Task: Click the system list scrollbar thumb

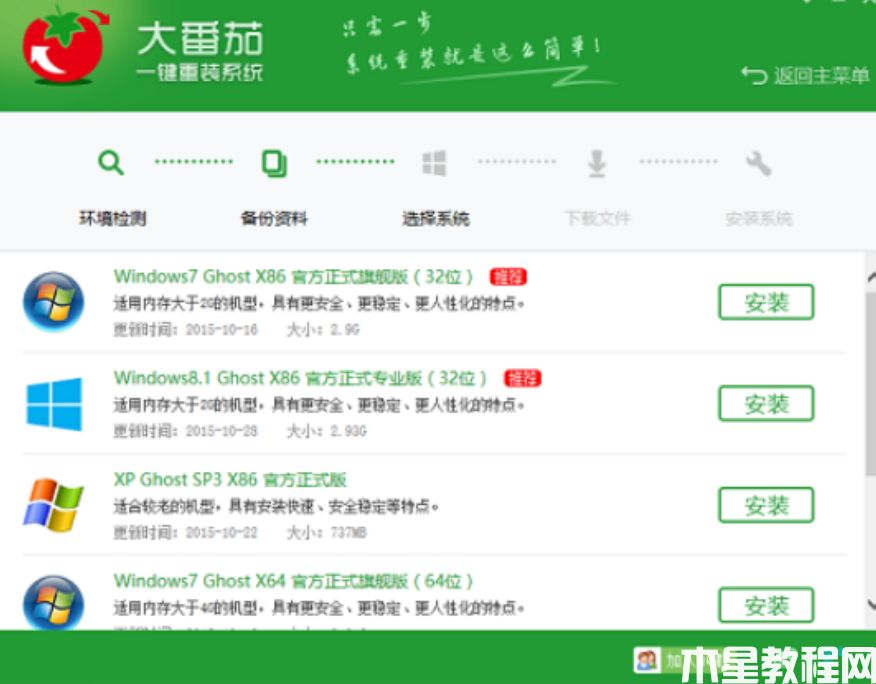Action: (x=871, y=383)
